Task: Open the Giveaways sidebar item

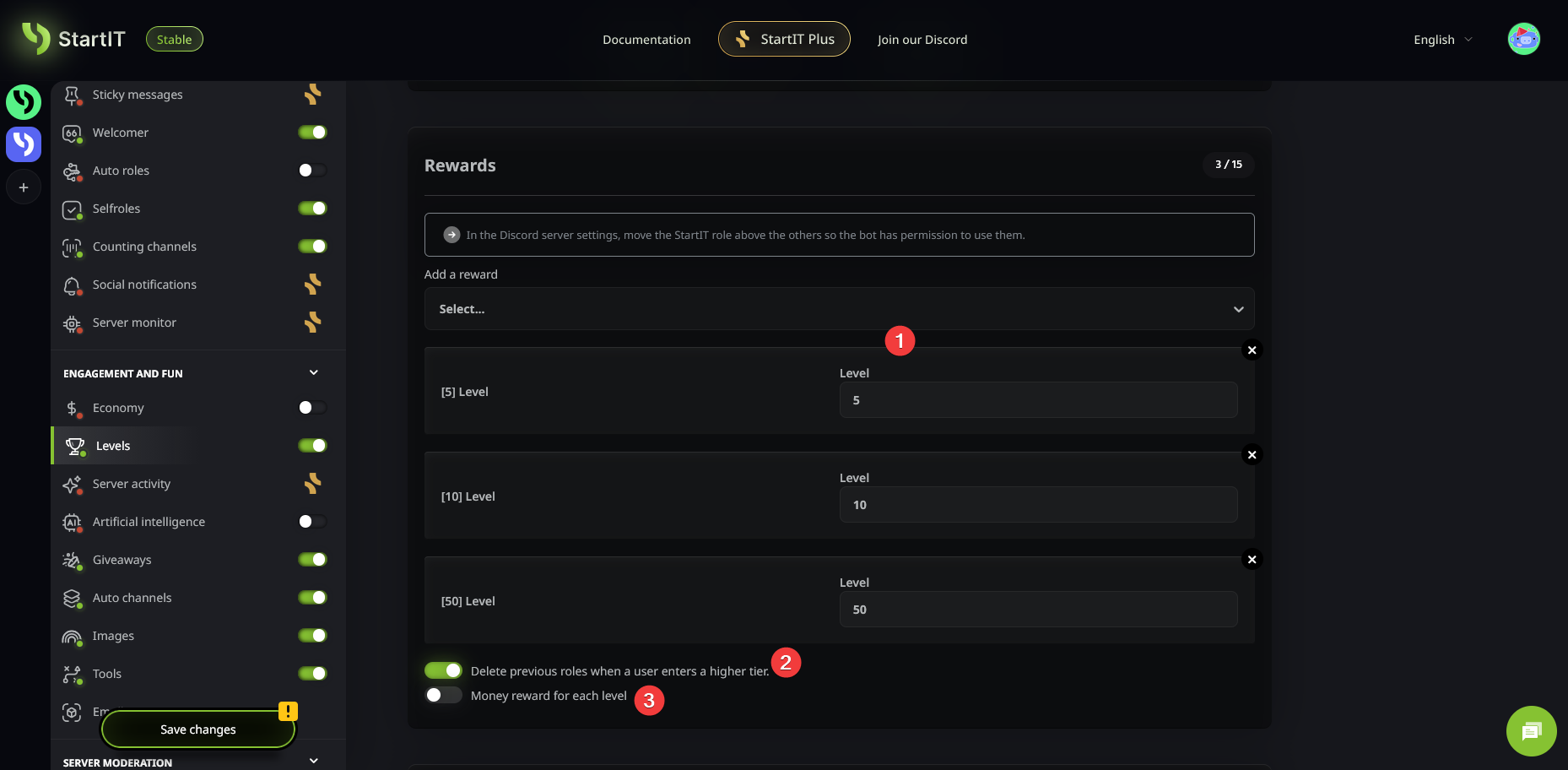Action: point(122,560)
